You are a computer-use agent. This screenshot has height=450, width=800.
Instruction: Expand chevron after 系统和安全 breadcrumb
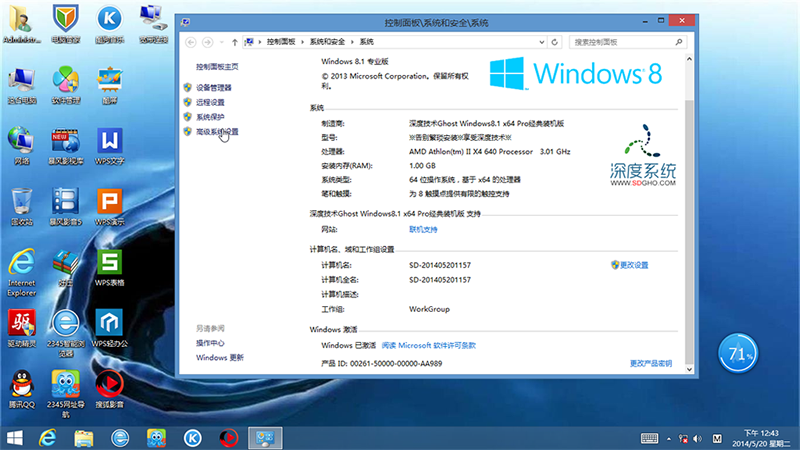[x=352, y=42]
